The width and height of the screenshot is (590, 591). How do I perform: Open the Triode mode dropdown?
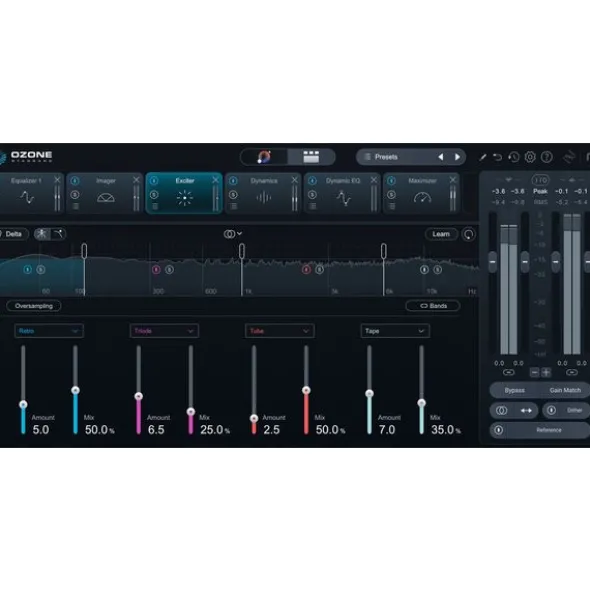(x=164, y=331)
